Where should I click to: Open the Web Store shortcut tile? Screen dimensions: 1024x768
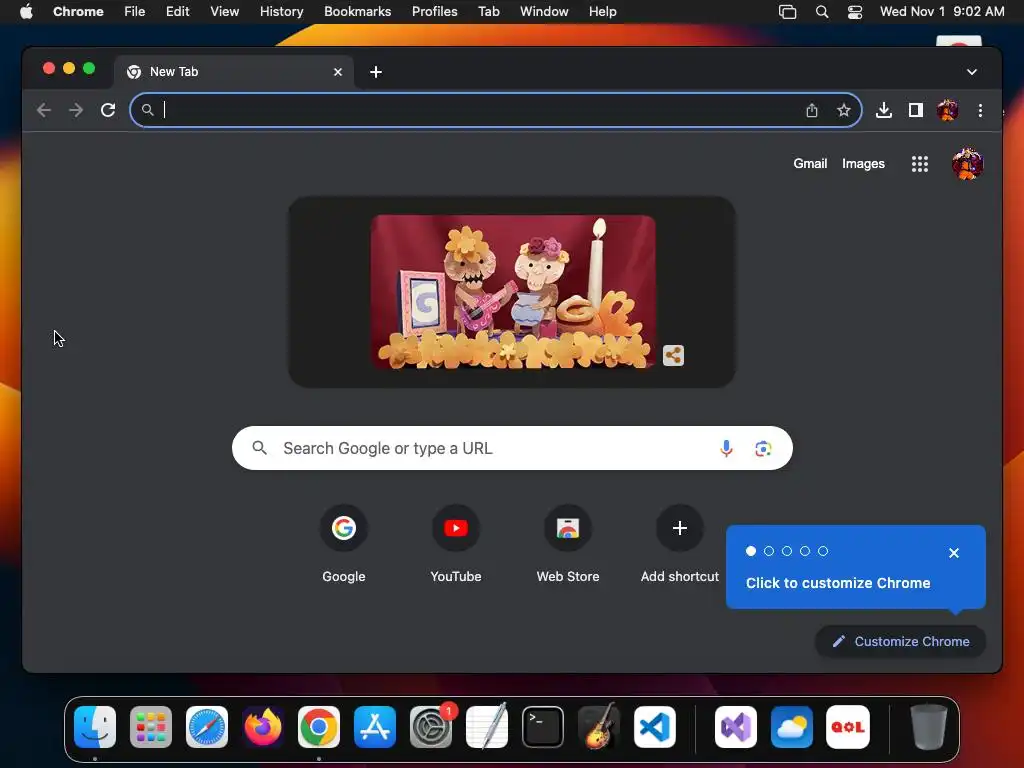point(568,543)
